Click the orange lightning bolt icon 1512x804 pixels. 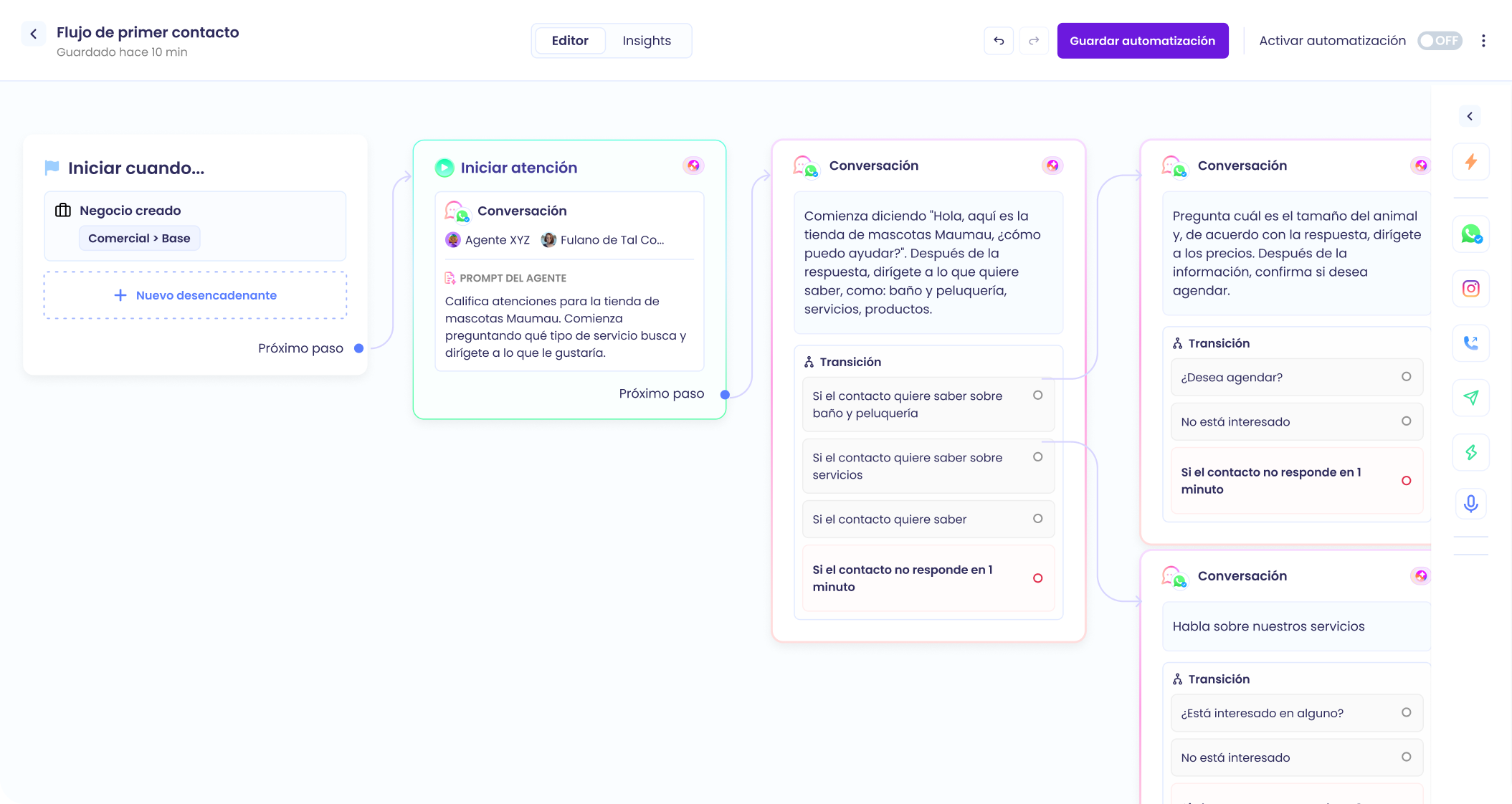1470,161
